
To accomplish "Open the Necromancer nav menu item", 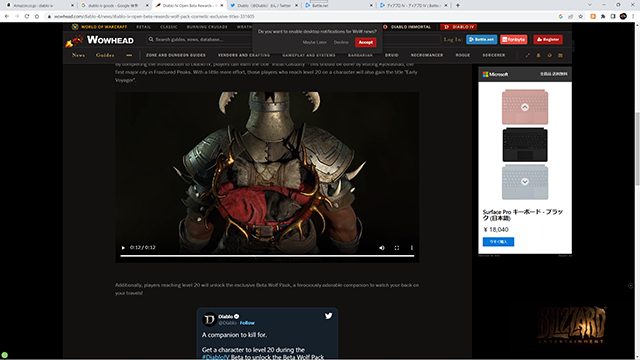I will point(427,55).
